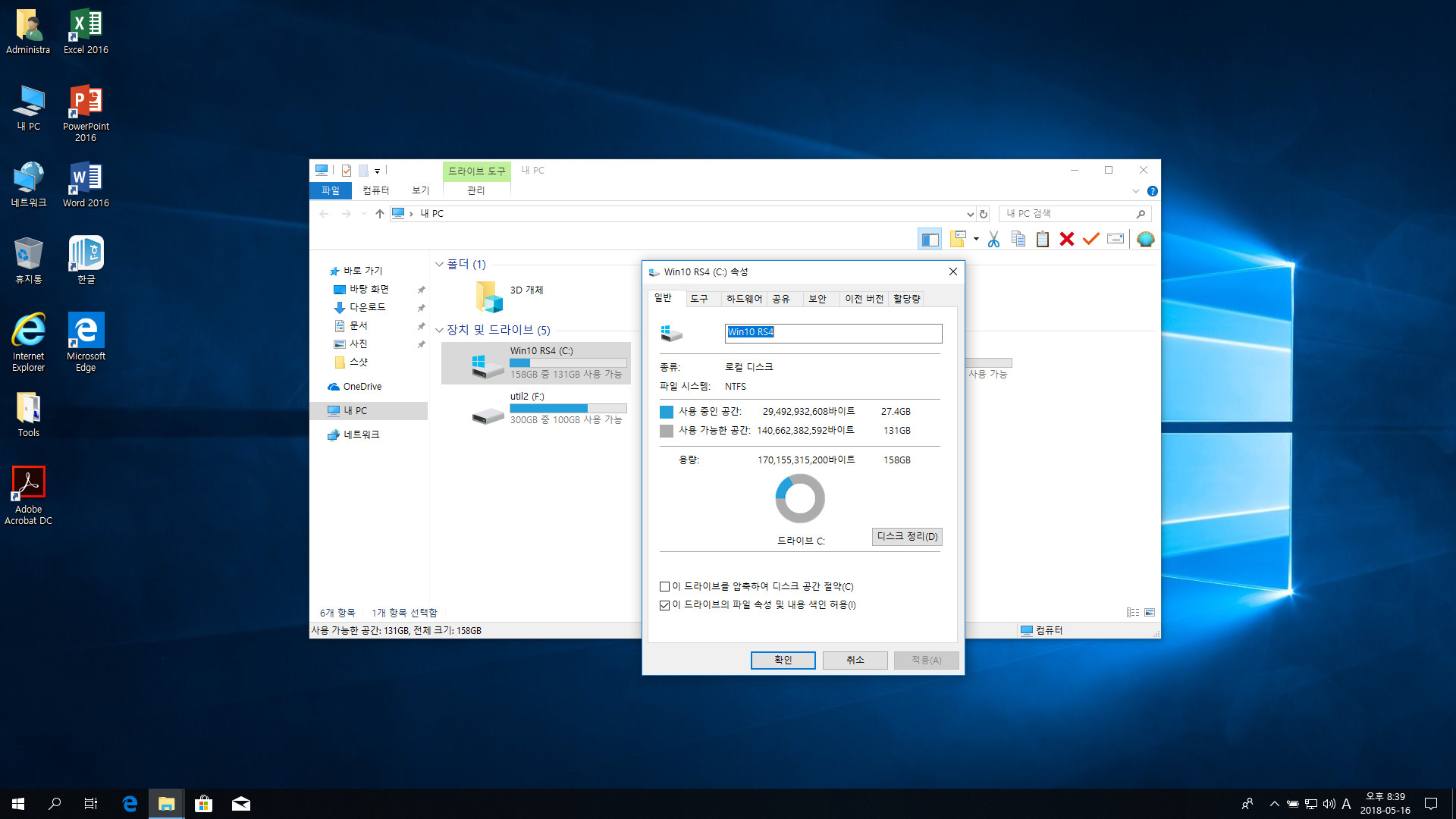Open Adobe Acrobat DC desktop shortcut
Image resolution: width=1456 pixels, height=819 pixels.
point(28,496)
